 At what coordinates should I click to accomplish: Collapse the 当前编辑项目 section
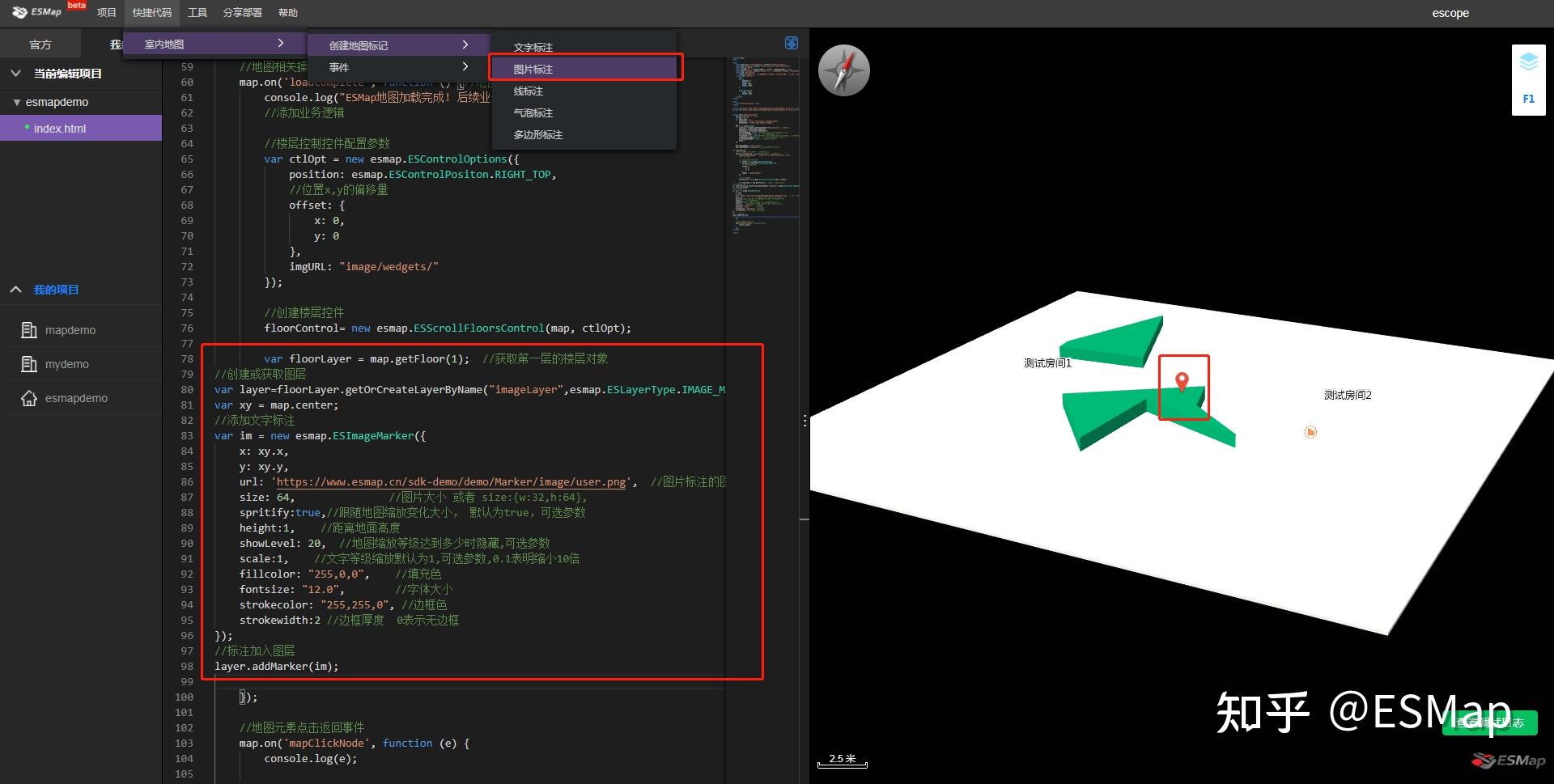pyautogui.click(x=15, y=73)
